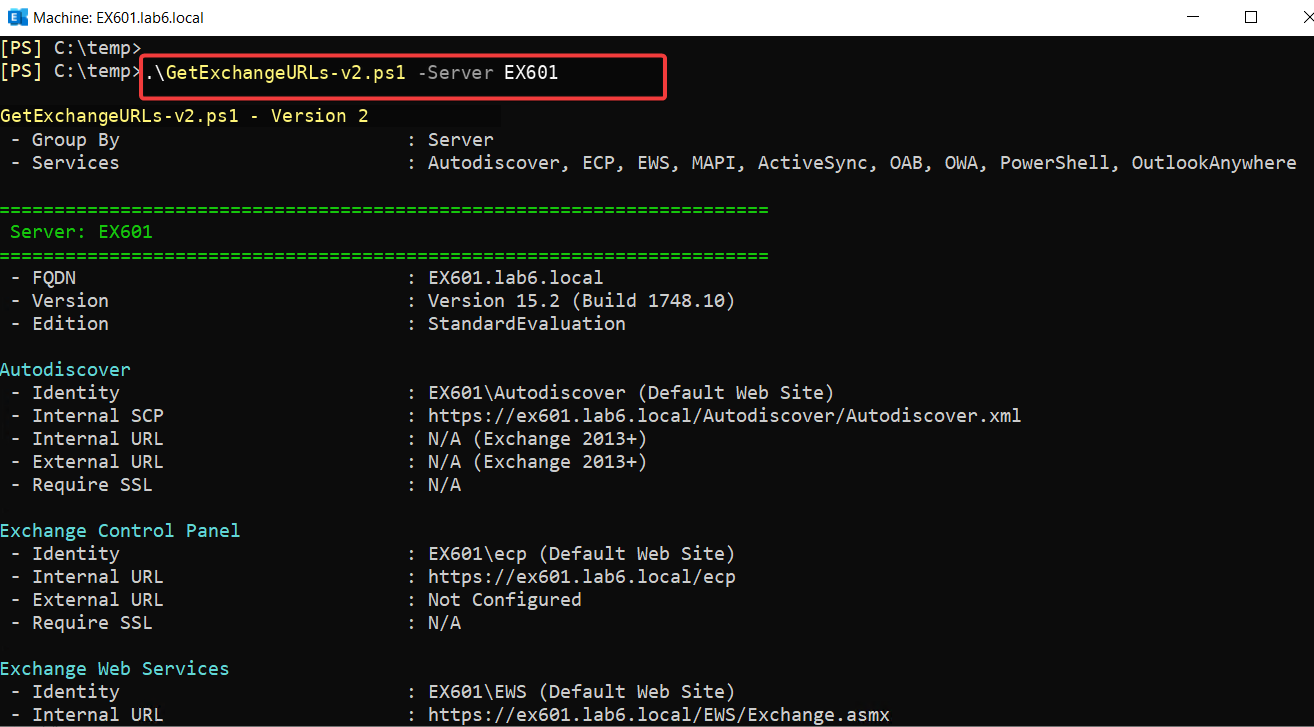Click the first '[PS] C:\temp>' prompt line
Image resolution: width=1314 pixels, height=727 pixels.
click(x=71, y=48)
